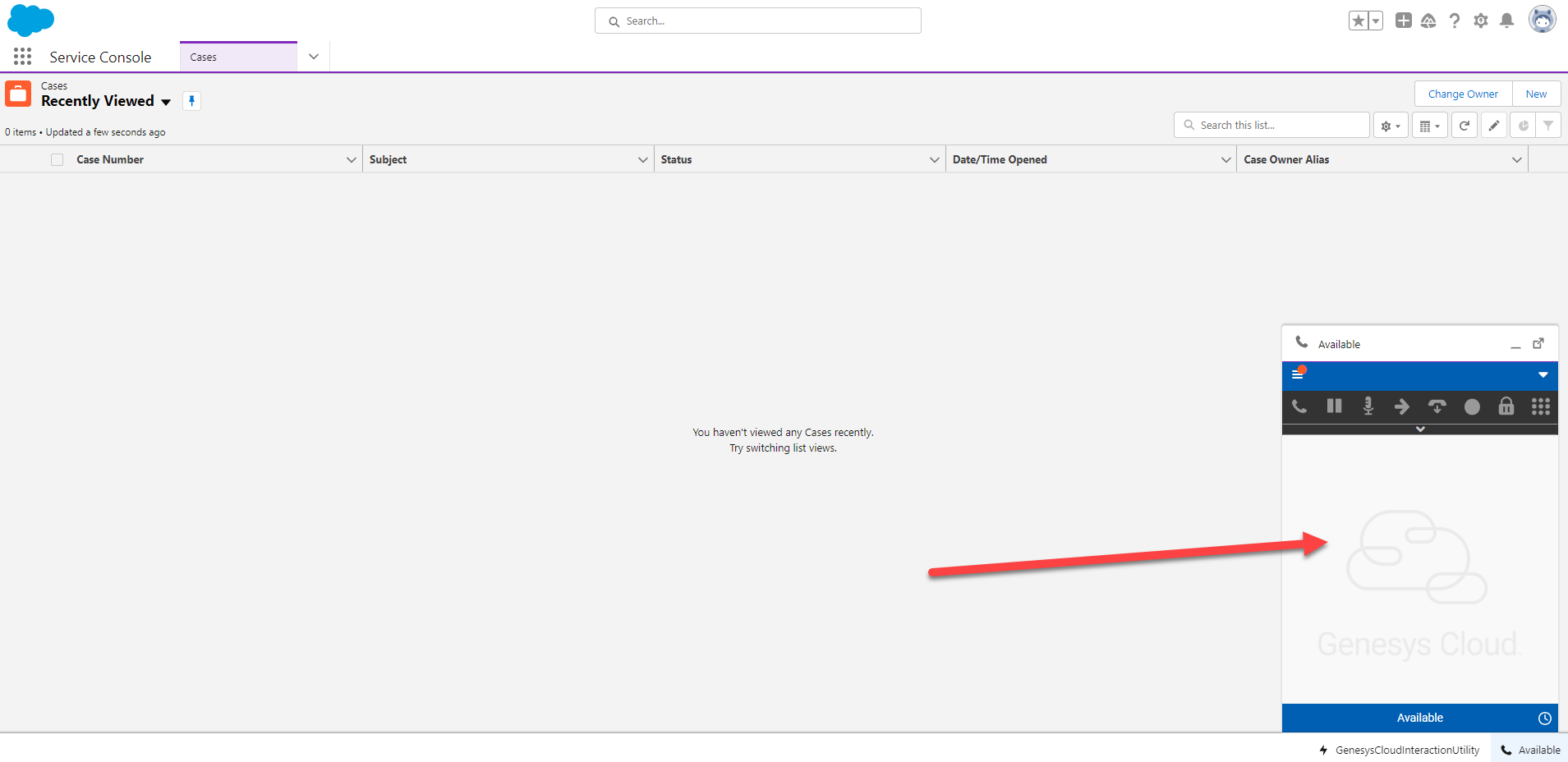Screen dimensions: 1568x762
Task: Sort by Case Number column header
Action: [x=110, y=159]
